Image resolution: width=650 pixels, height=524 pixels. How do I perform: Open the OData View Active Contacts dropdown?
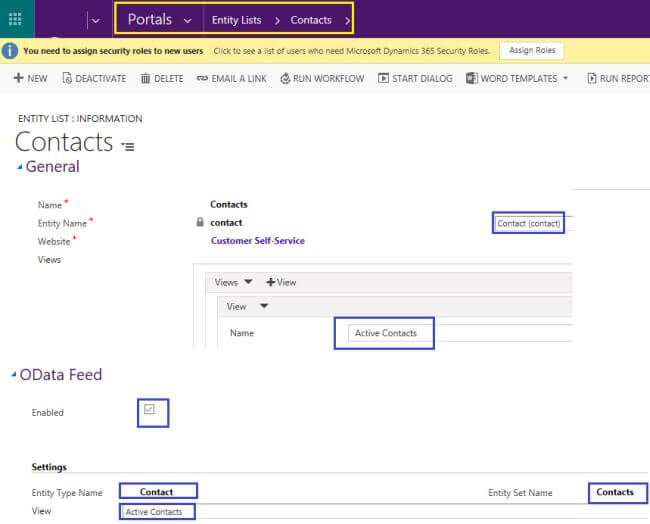(x=158, y=512)
